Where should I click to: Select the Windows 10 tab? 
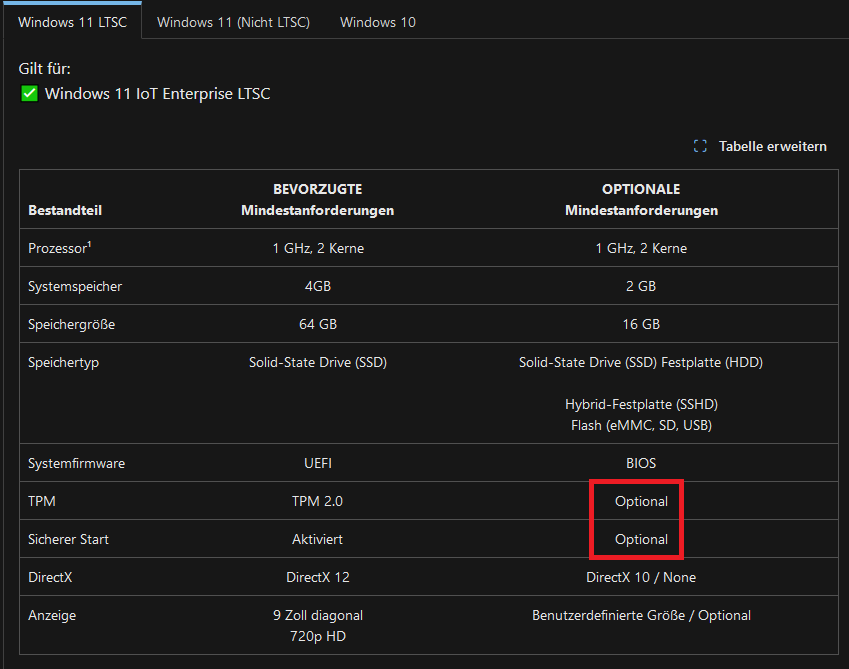tap(378, 22)
